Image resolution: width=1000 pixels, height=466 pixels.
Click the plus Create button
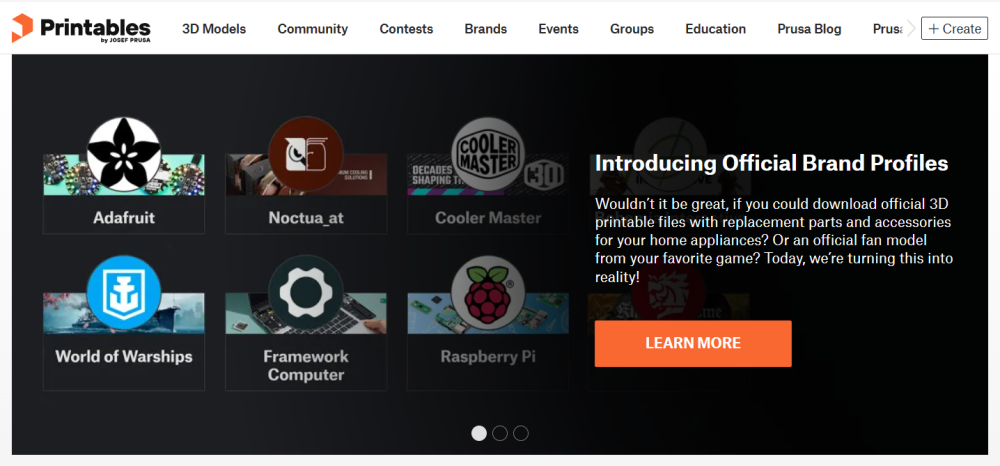click(954, 29)
